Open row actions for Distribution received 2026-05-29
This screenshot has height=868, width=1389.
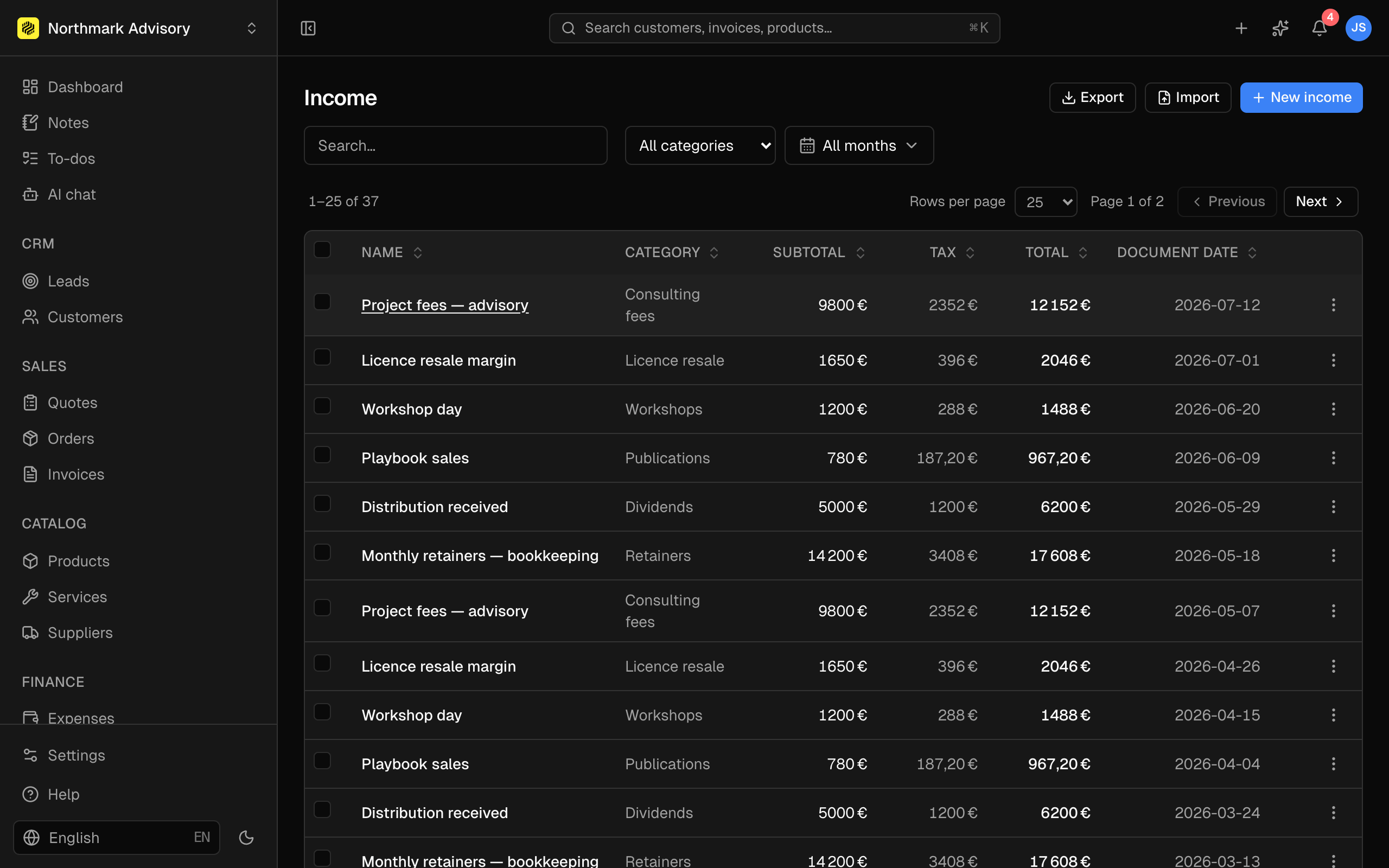[x=1333, y=506]
